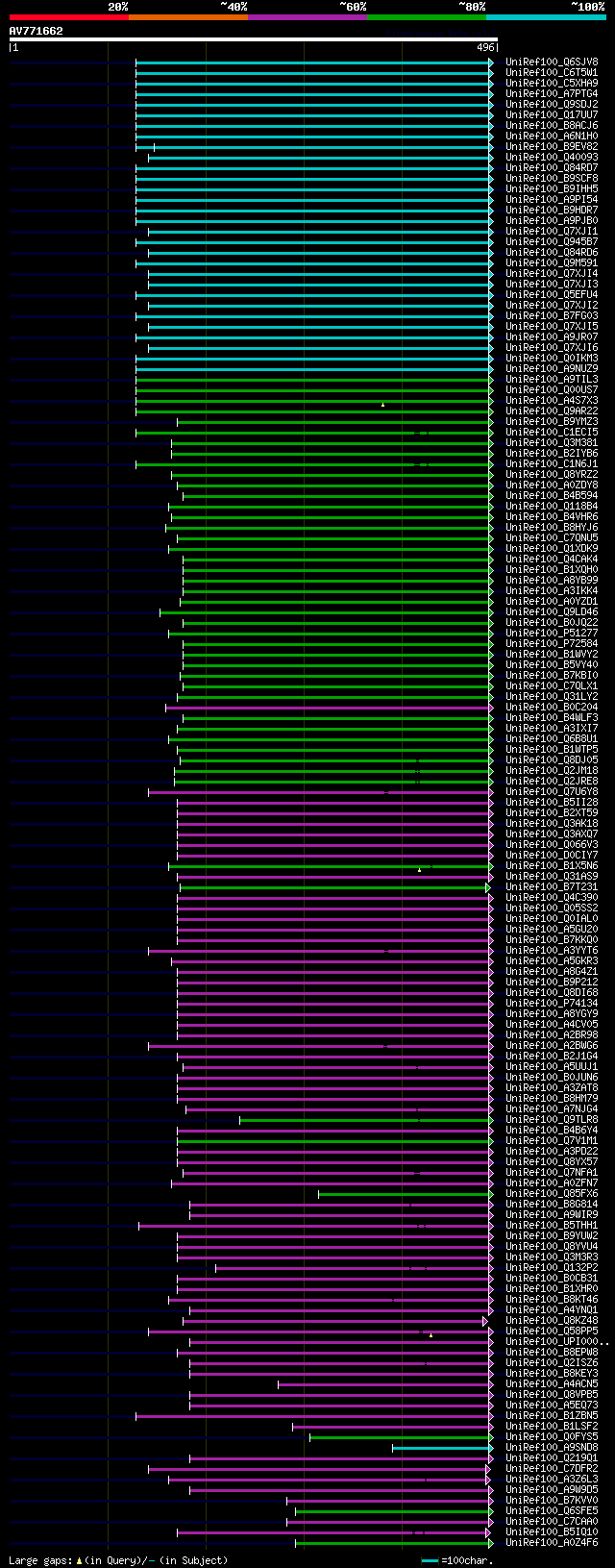The image size is (615, 1568).
Task: Open hit UniRef100_B8ACJ6
Action: pyautogui.click(x=552, y=125)
